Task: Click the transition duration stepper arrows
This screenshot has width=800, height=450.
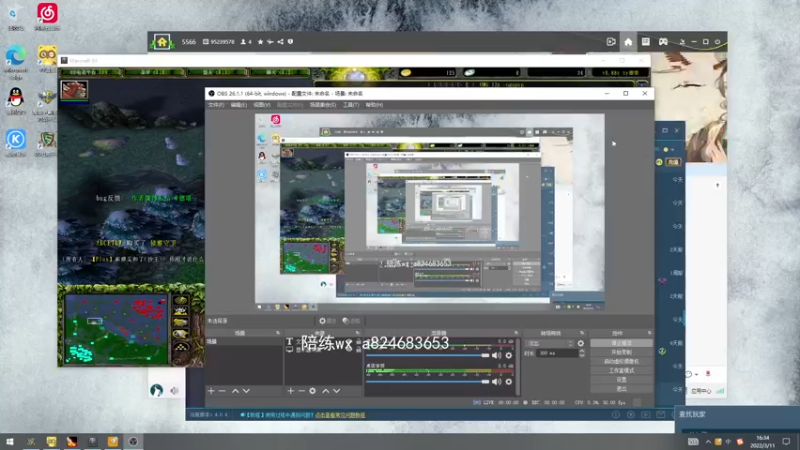Action: pos(582,353)
